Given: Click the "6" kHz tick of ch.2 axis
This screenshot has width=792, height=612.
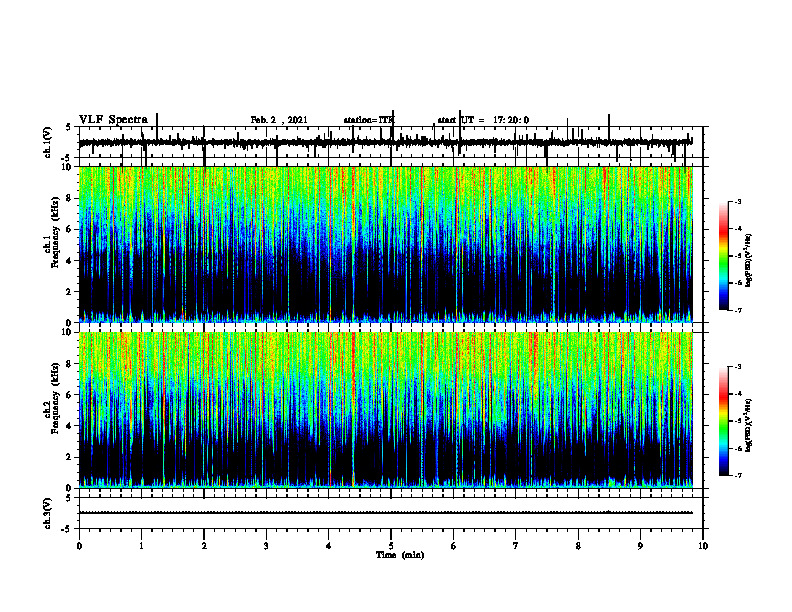Looking at the screenshot, I should [x=70, y=395].
